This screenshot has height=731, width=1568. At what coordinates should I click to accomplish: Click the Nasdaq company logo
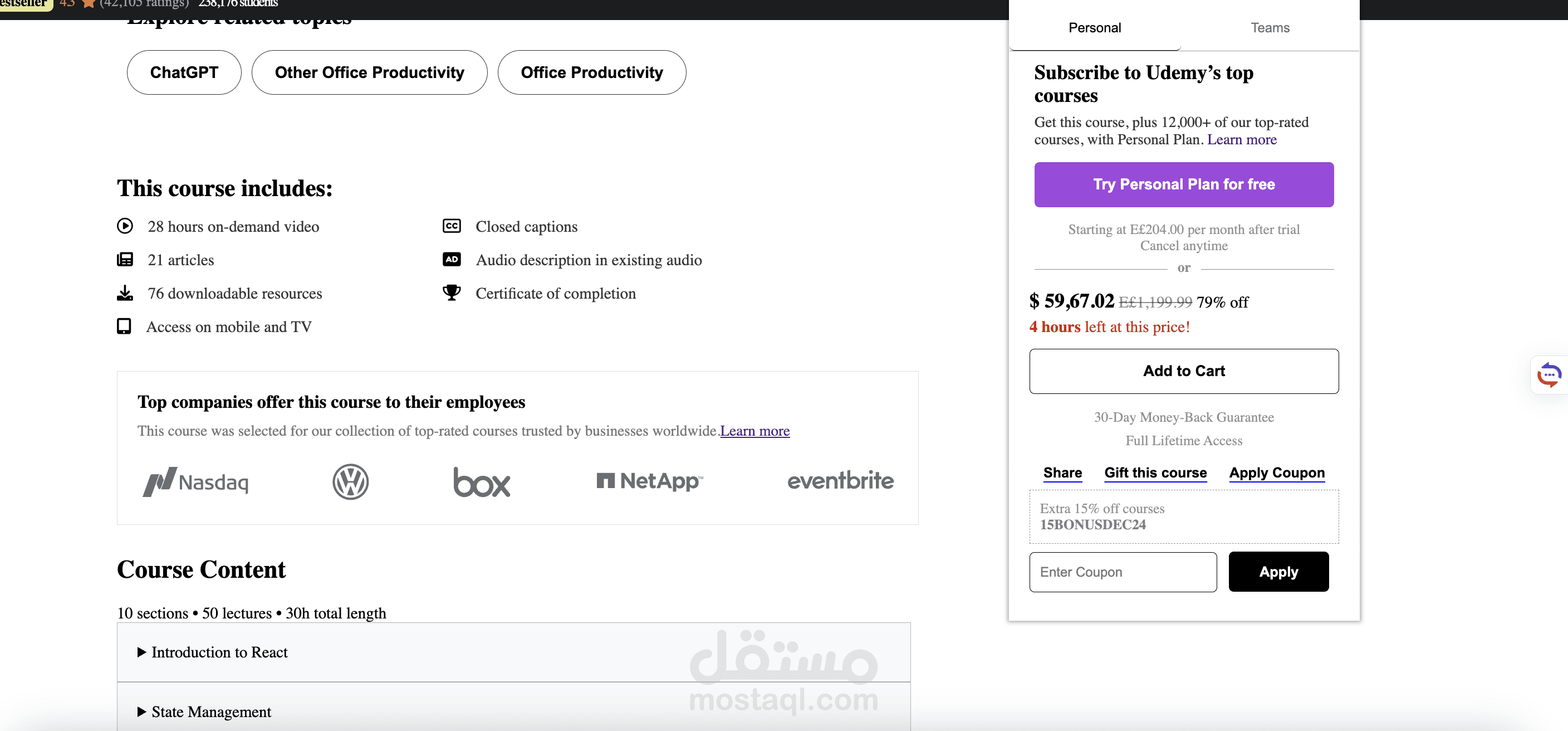196,482
